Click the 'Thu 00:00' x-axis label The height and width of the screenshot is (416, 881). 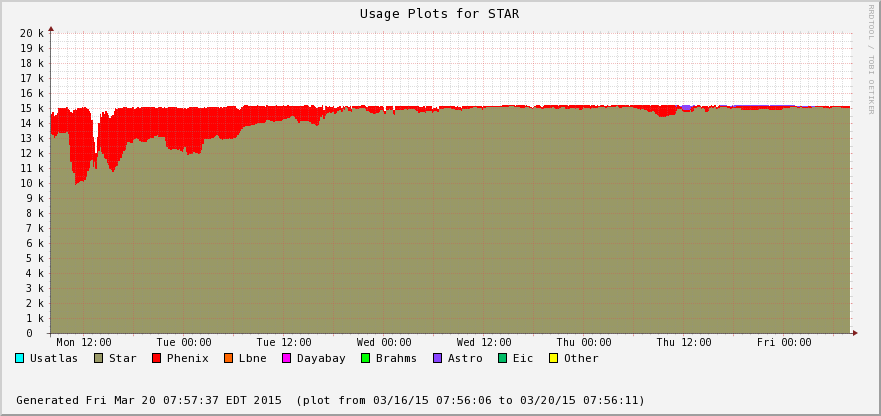coord(584,342)
